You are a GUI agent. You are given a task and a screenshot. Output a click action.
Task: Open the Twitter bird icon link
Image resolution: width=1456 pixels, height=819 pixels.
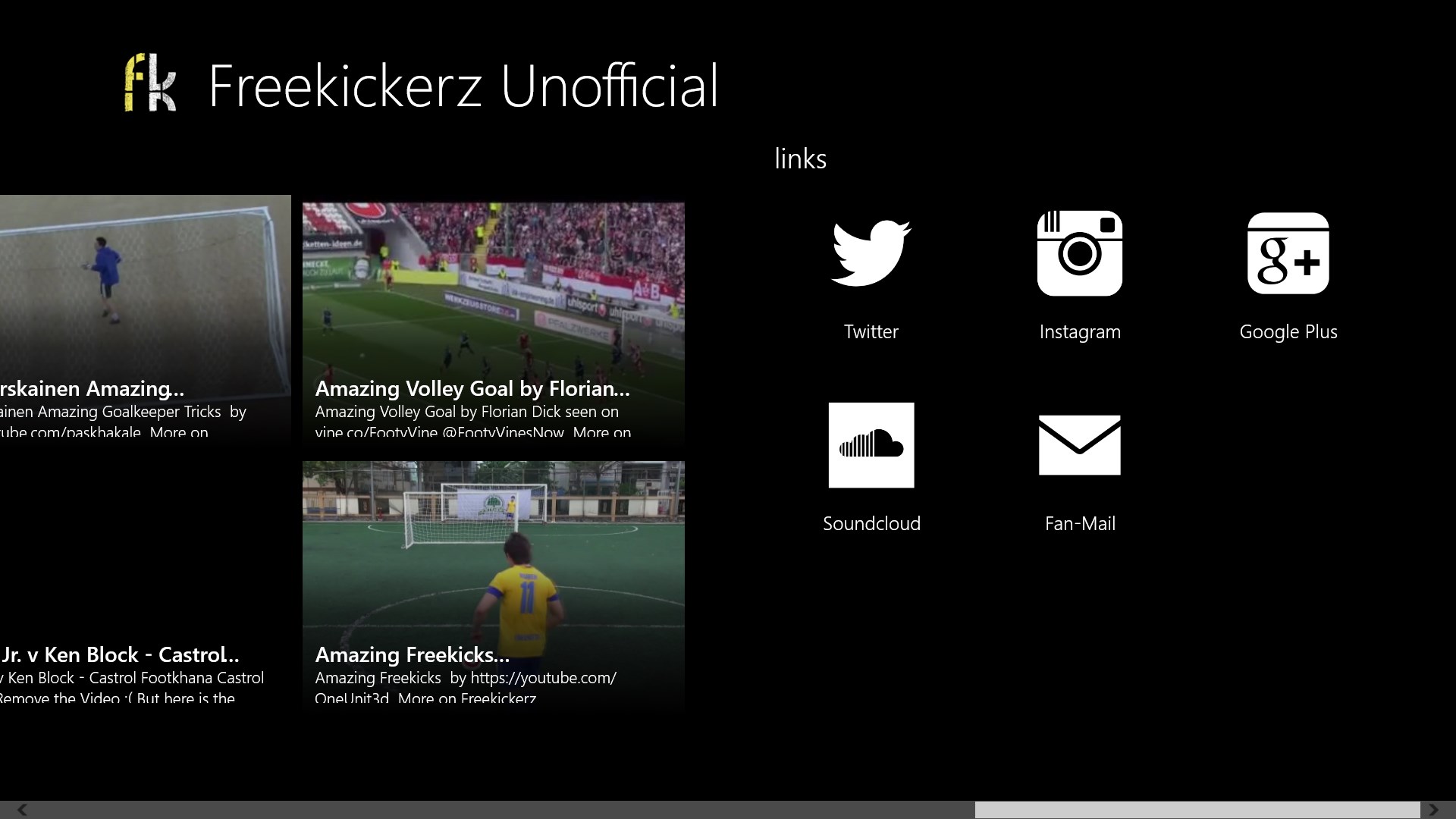coord(871,253)
